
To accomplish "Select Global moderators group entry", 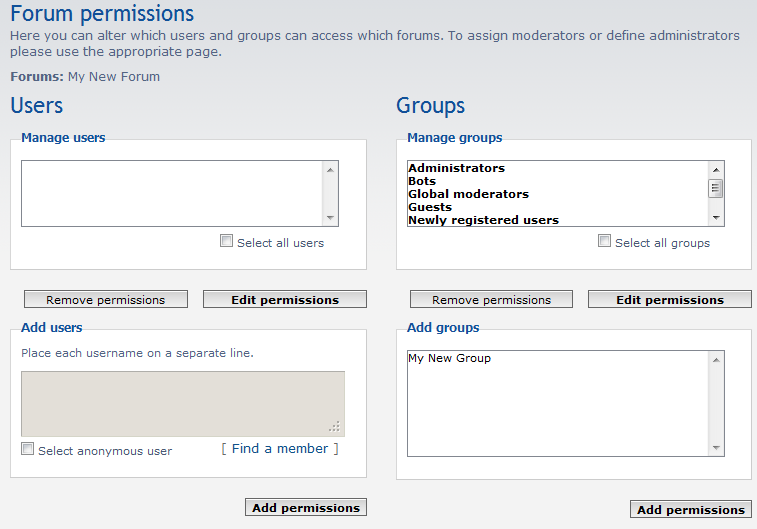I will (x=468, y=194).
